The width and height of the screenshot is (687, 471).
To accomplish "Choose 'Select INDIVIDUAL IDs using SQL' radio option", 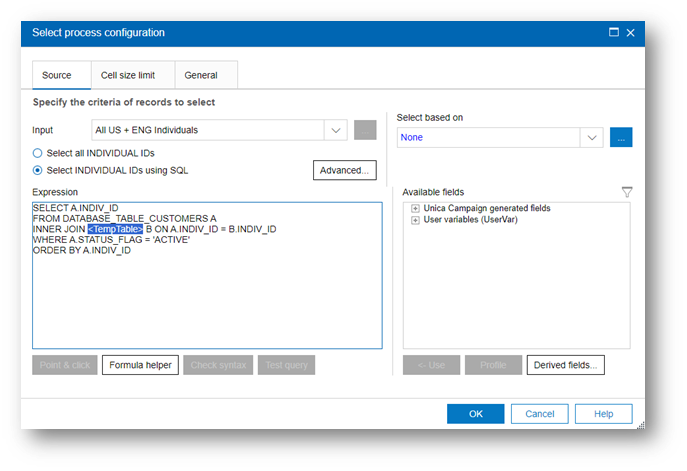I will [38, 170].
